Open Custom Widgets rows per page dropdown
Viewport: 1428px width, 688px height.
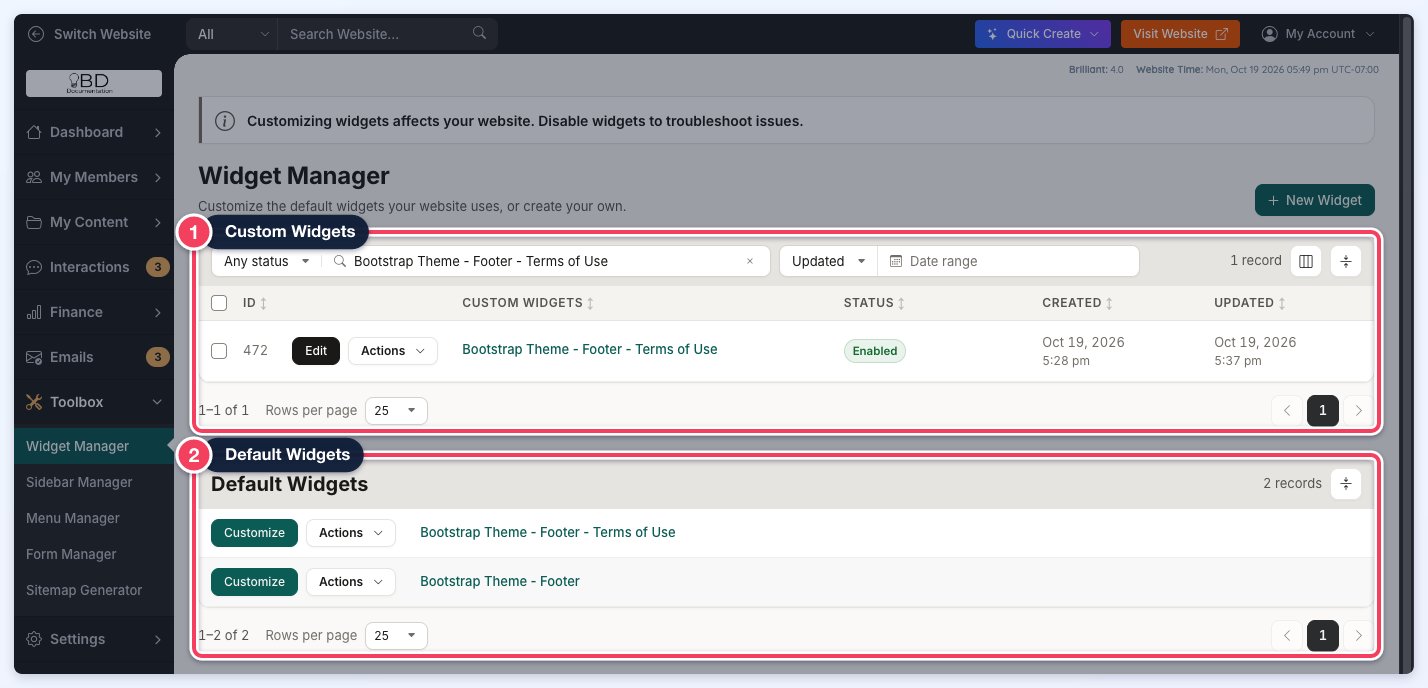[396, 411]
